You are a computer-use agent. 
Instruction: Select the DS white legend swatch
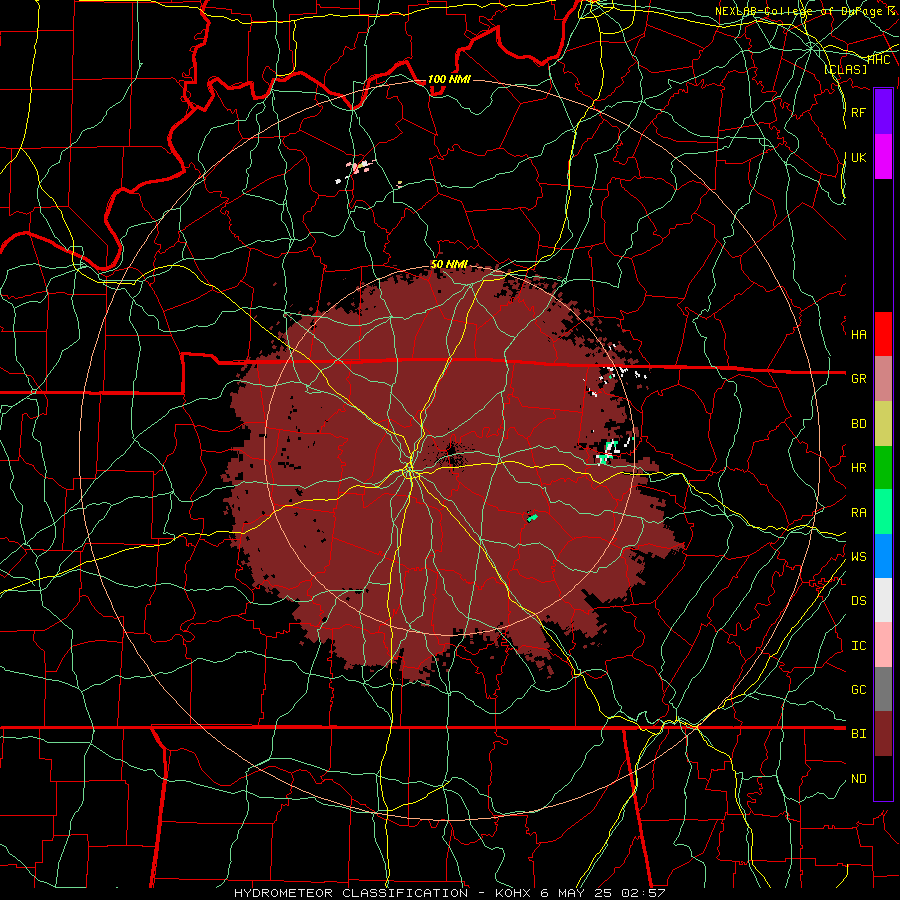point(883,600)
